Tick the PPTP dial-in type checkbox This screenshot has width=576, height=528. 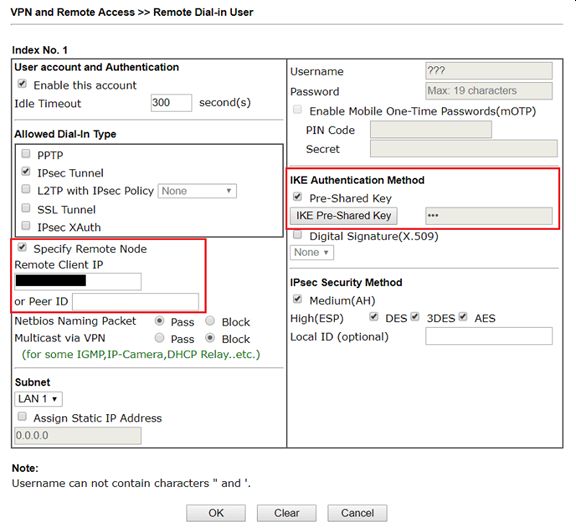[26, 154]
